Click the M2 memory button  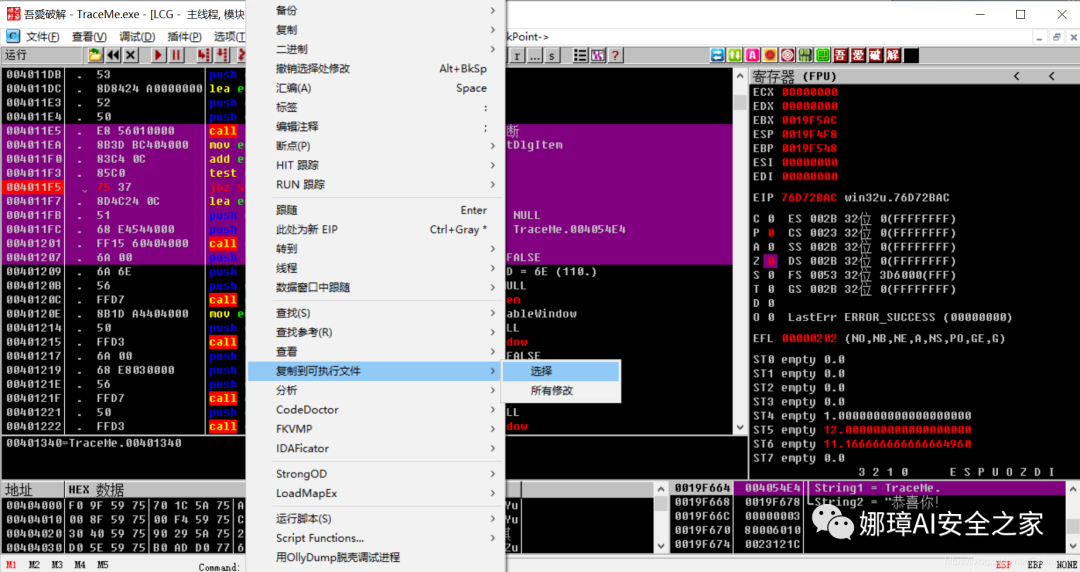[34, 565]
